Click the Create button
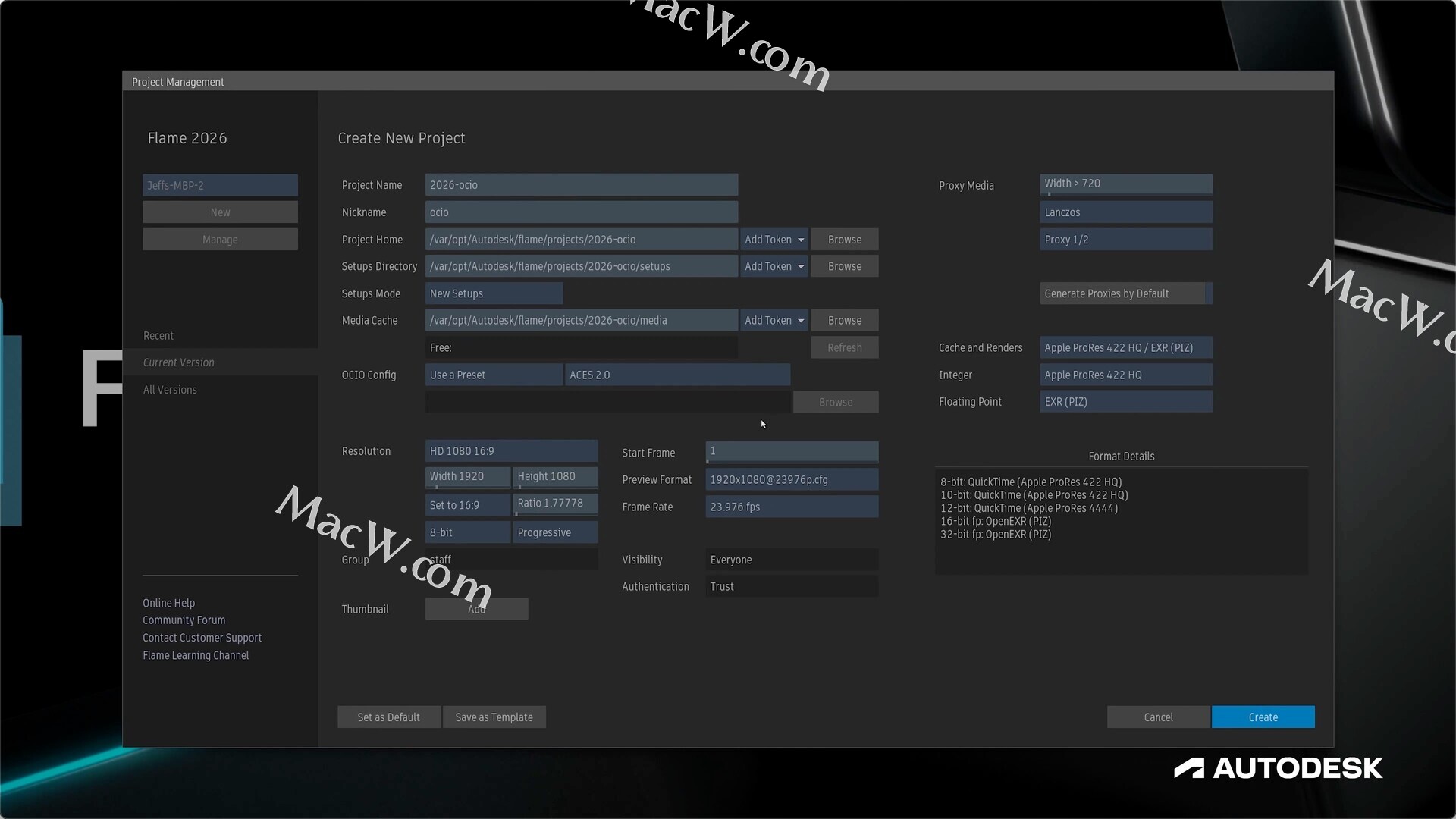Screen dimensions: 1456x819 click(1263, 717)
